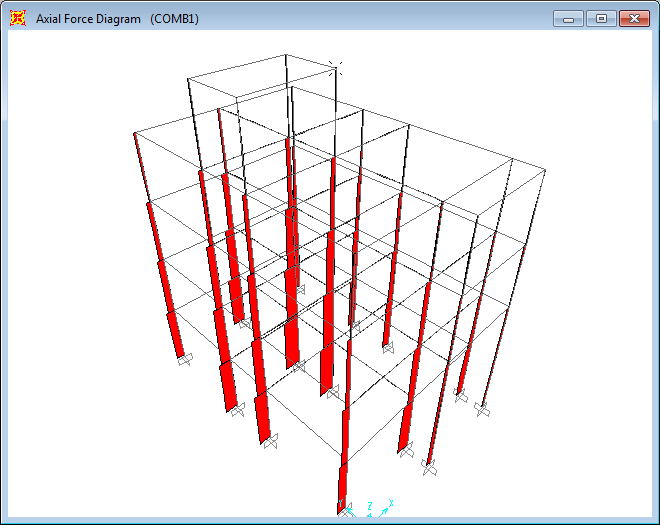
Task: Click the topmost penthouse roof left corner
Action: pos(189,77)
